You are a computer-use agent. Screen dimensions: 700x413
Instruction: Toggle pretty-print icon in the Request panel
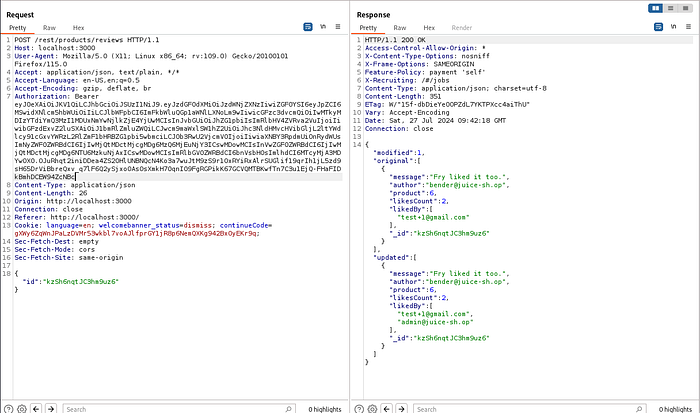308,27
